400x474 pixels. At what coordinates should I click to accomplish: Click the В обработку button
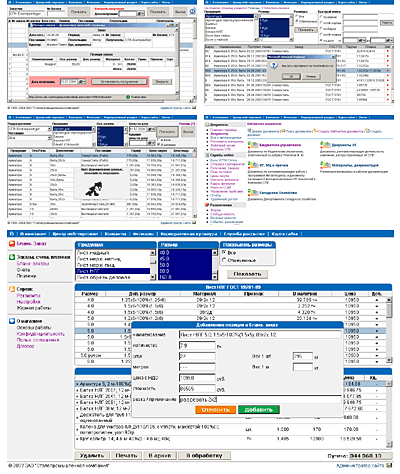click(204, 455)
